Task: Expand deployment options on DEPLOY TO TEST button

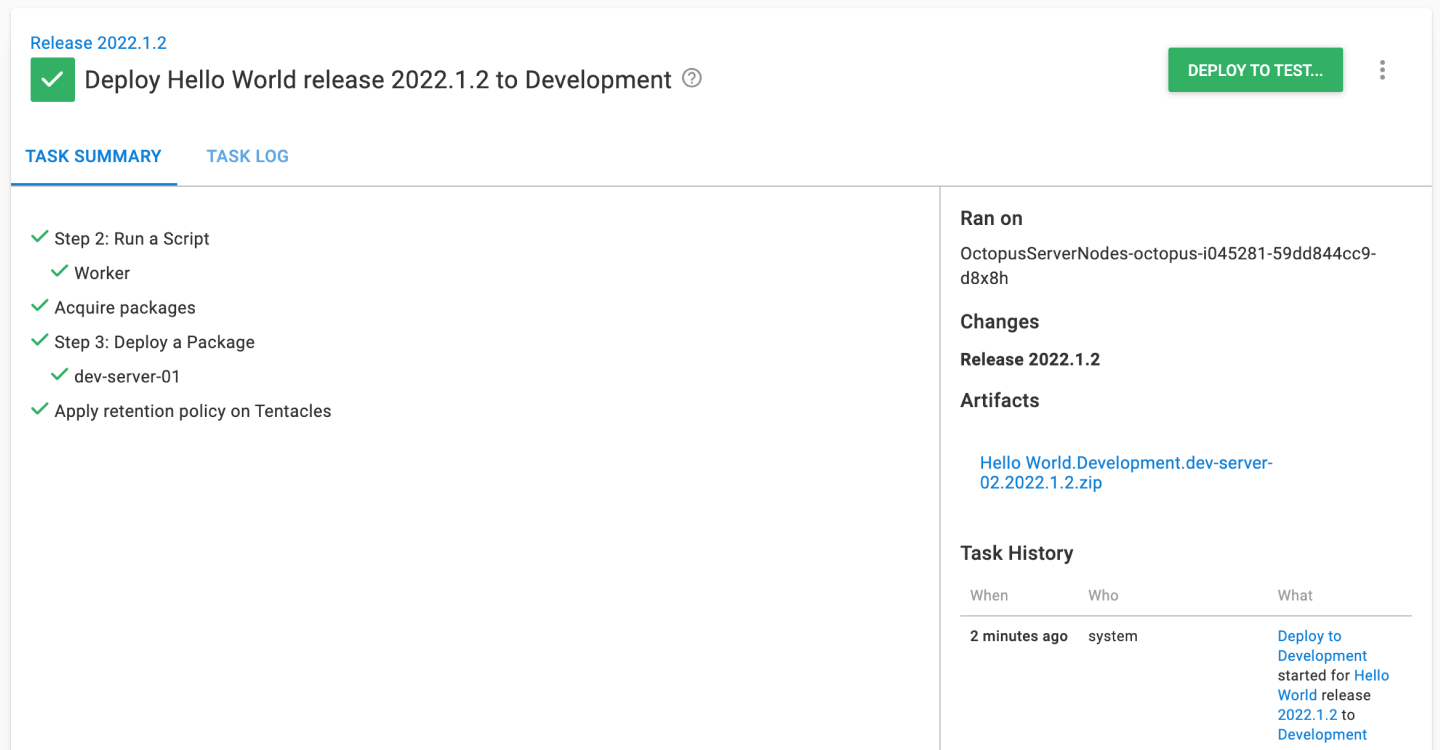Action: coord(1255,70)
